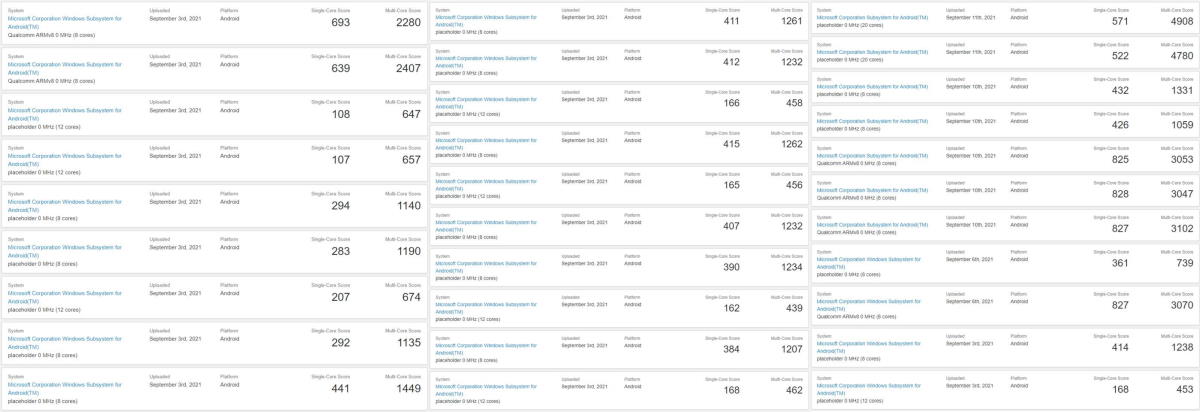Open the system link with multi-core 1190
1200x412 pixels.
tap(64, 249)
